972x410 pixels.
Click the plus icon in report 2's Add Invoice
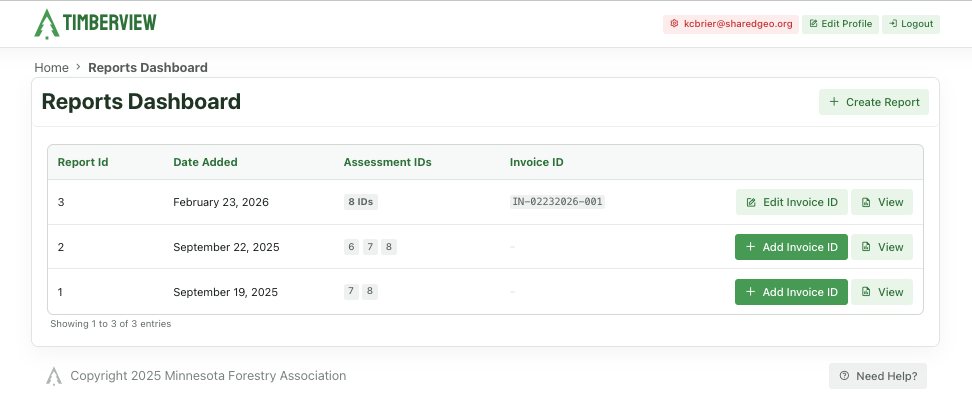[750, 247]
